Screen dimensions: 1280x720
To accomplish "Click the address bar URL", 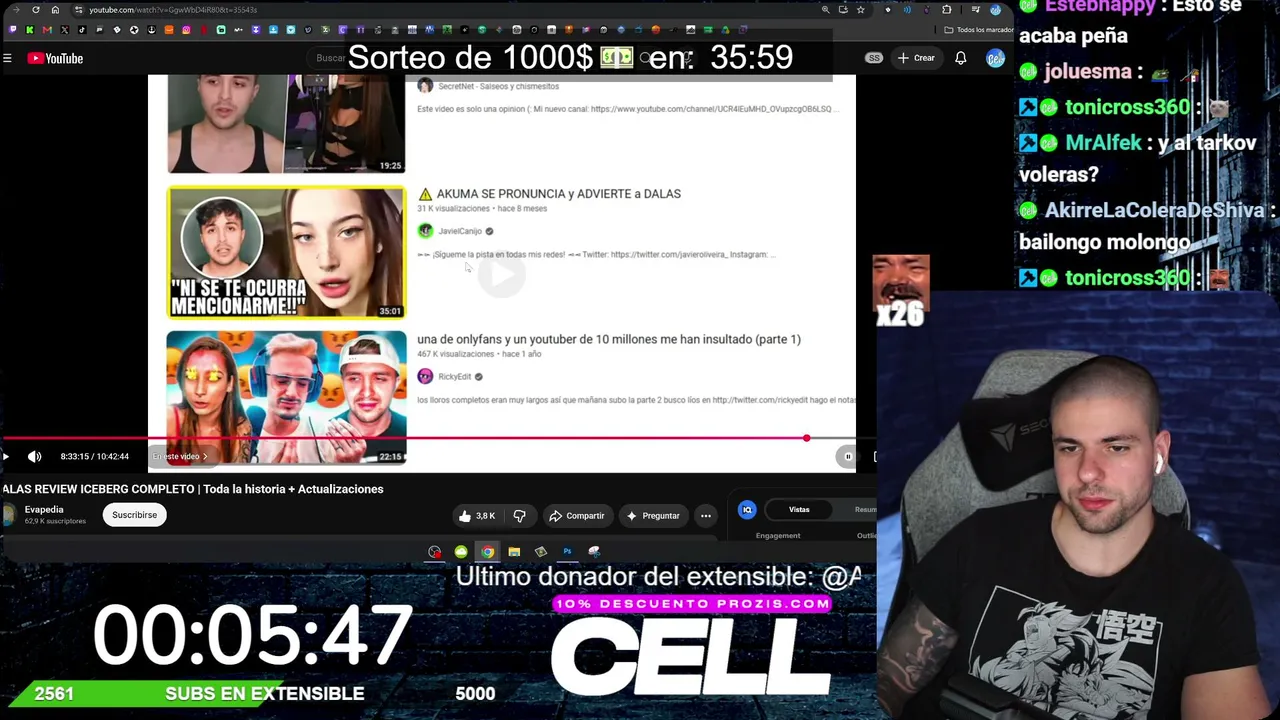I will point(173,10).
